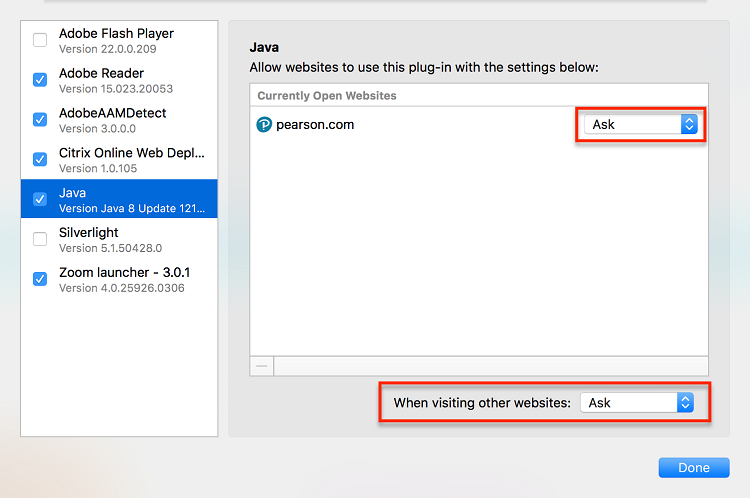This screenshot has width=750, height=498.
Task: Enable the Silverlight plug-in checkbox
Action: (x=40, y=239)
